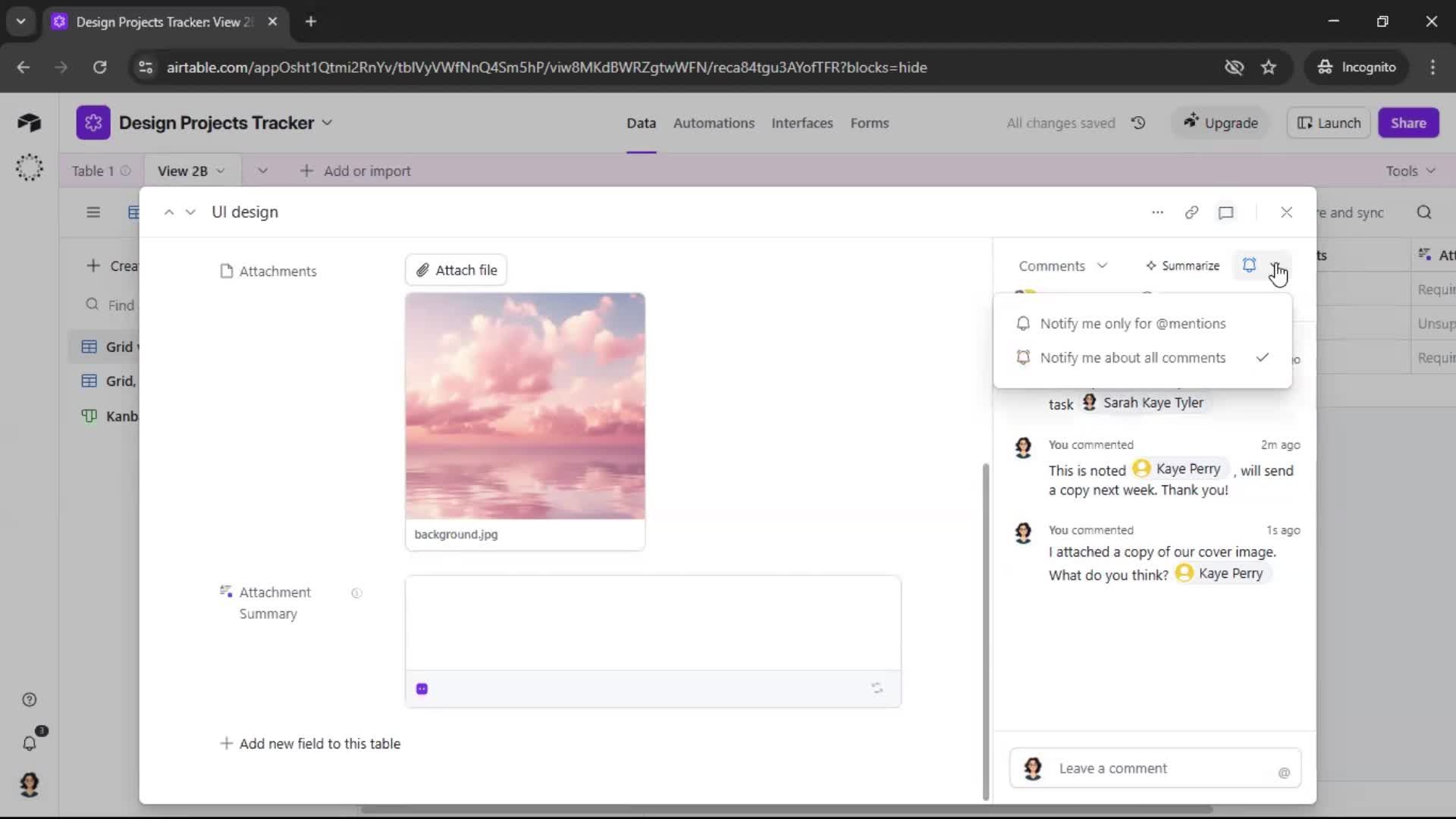Click the search icon in view toolbar
Screen dimensions: 1456x819
pos(1424,212)
